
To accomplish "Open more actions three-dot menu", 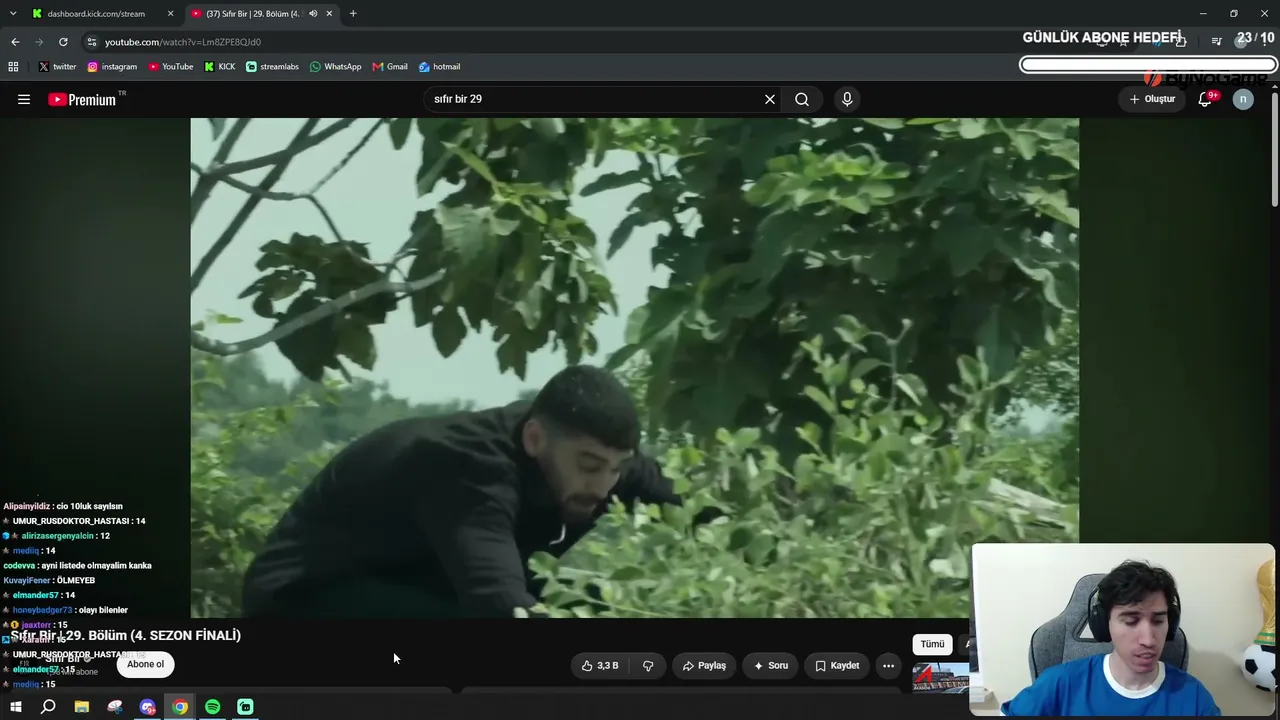I will [888, 665].
